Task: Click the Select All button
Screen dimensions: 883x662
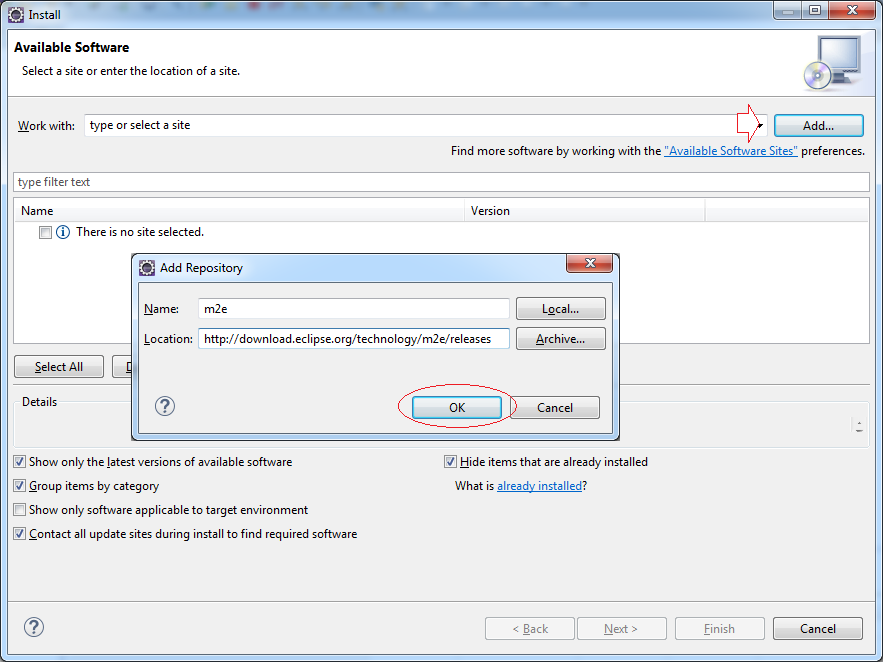Action: pyautogui.click(x=59, y=367)
